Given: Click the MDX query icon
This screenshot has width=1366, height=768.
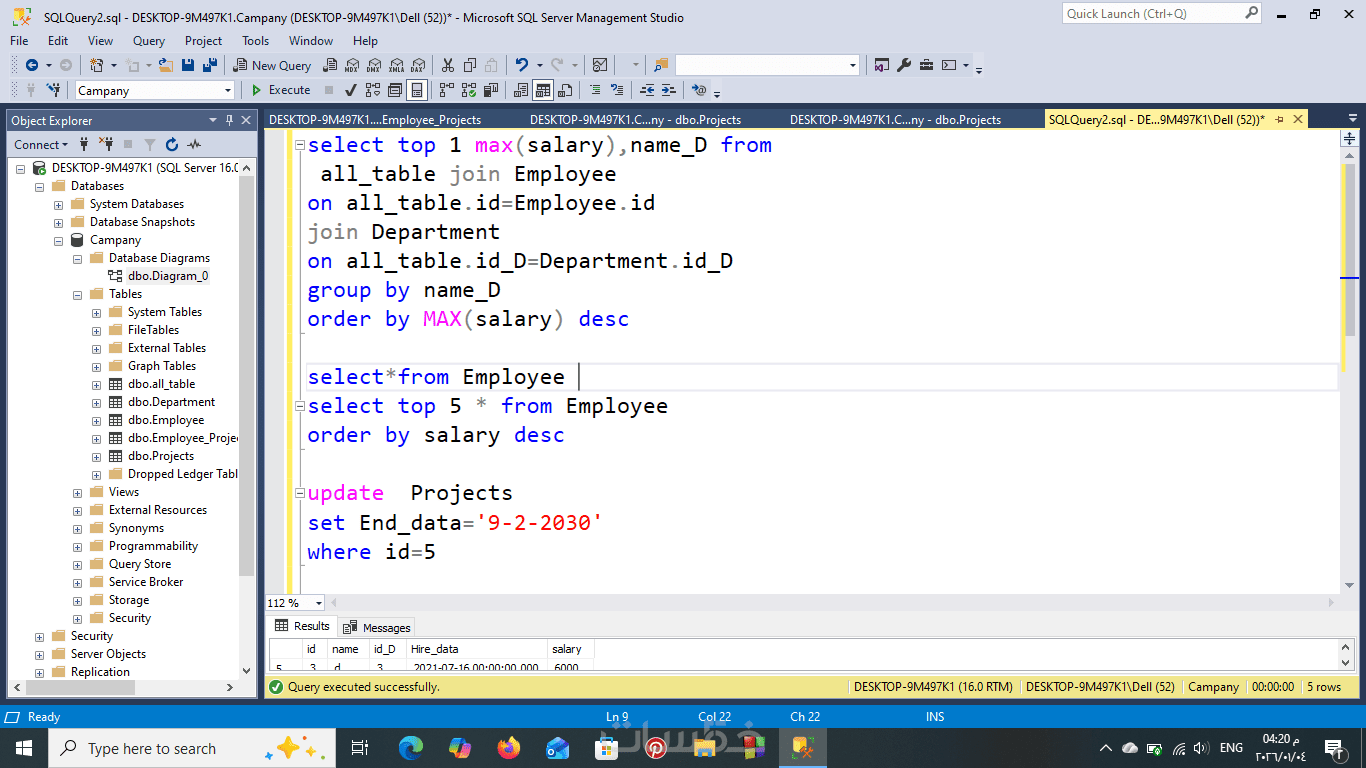Looking at the screenshot, I should [351, 65].
